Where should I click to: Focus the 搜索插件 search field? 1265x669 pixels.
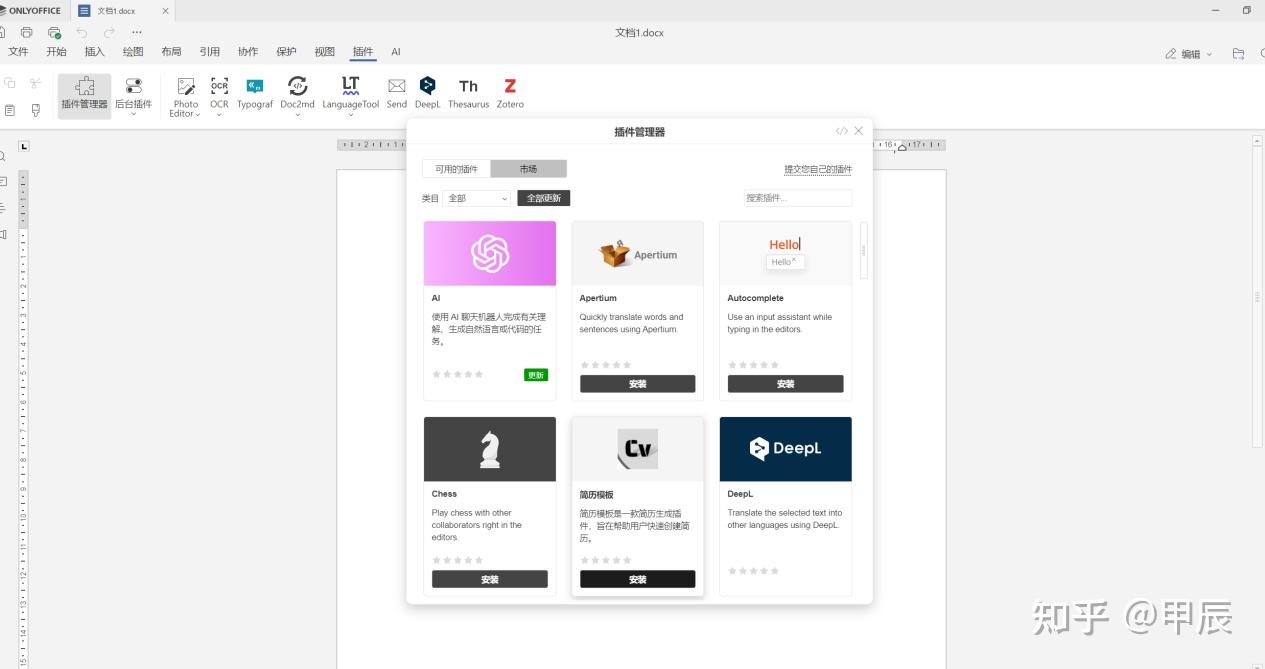(x=798, y=198)
